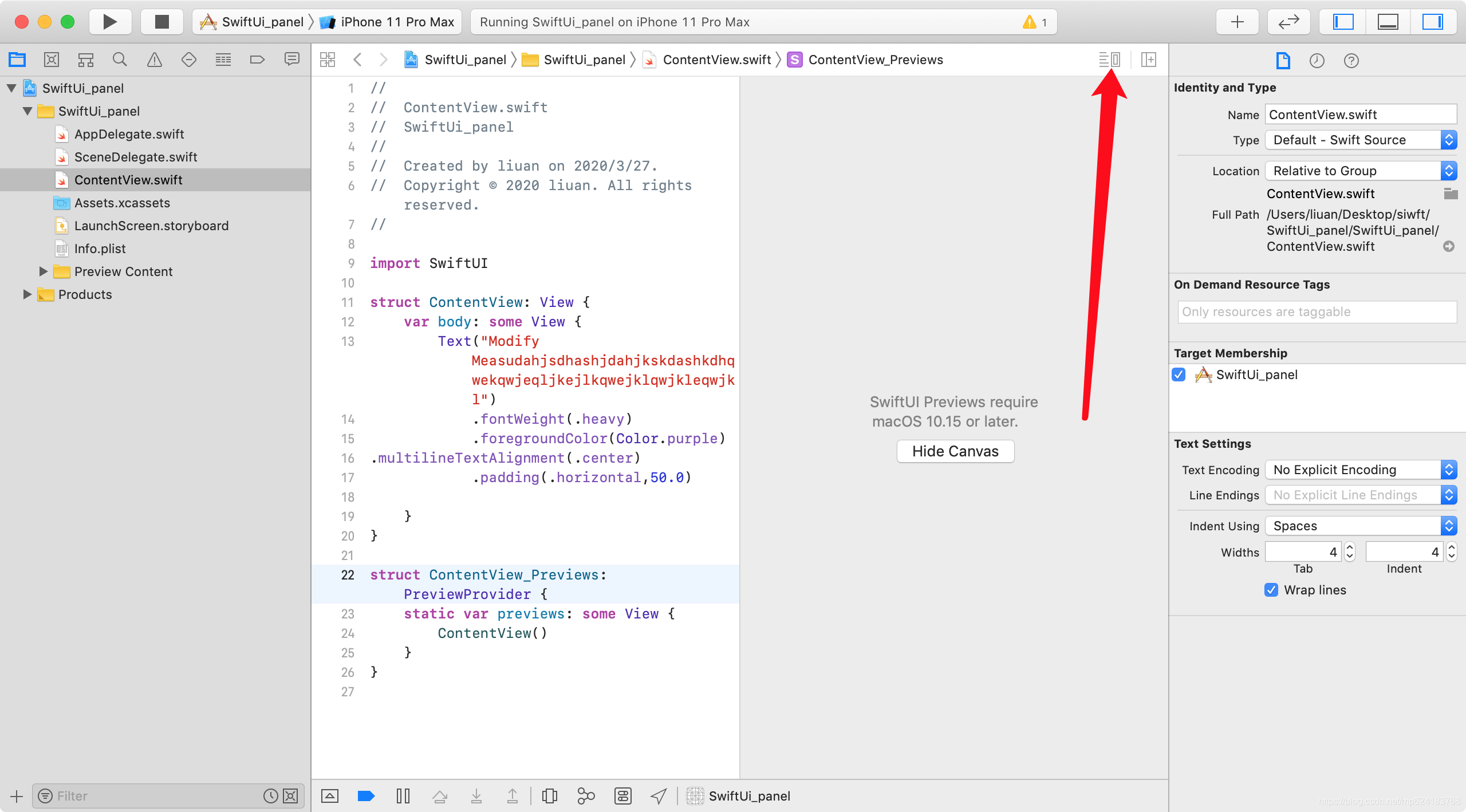Click the Hide Canvas button
1466x812 pixels.
point(954,451)
